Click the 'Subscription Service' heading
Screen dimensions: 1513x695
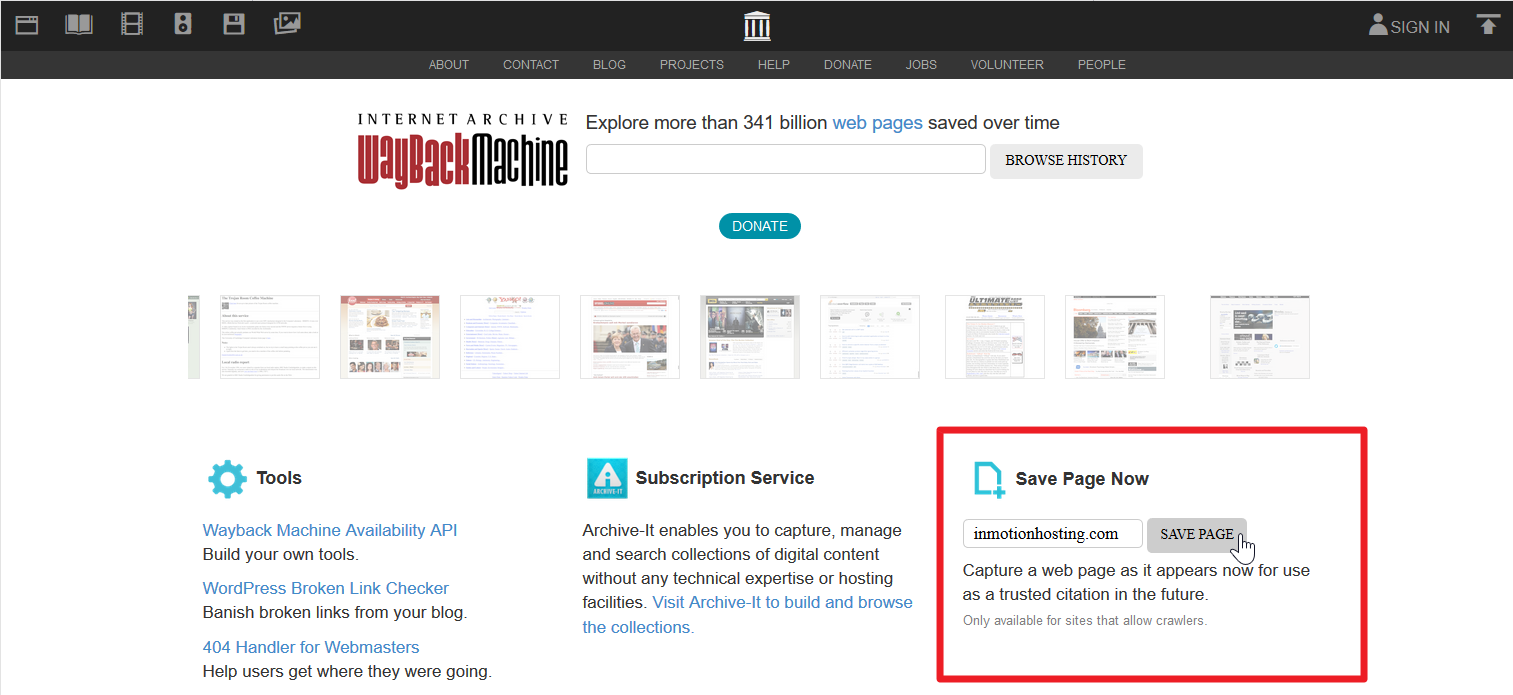pos(725,478)
